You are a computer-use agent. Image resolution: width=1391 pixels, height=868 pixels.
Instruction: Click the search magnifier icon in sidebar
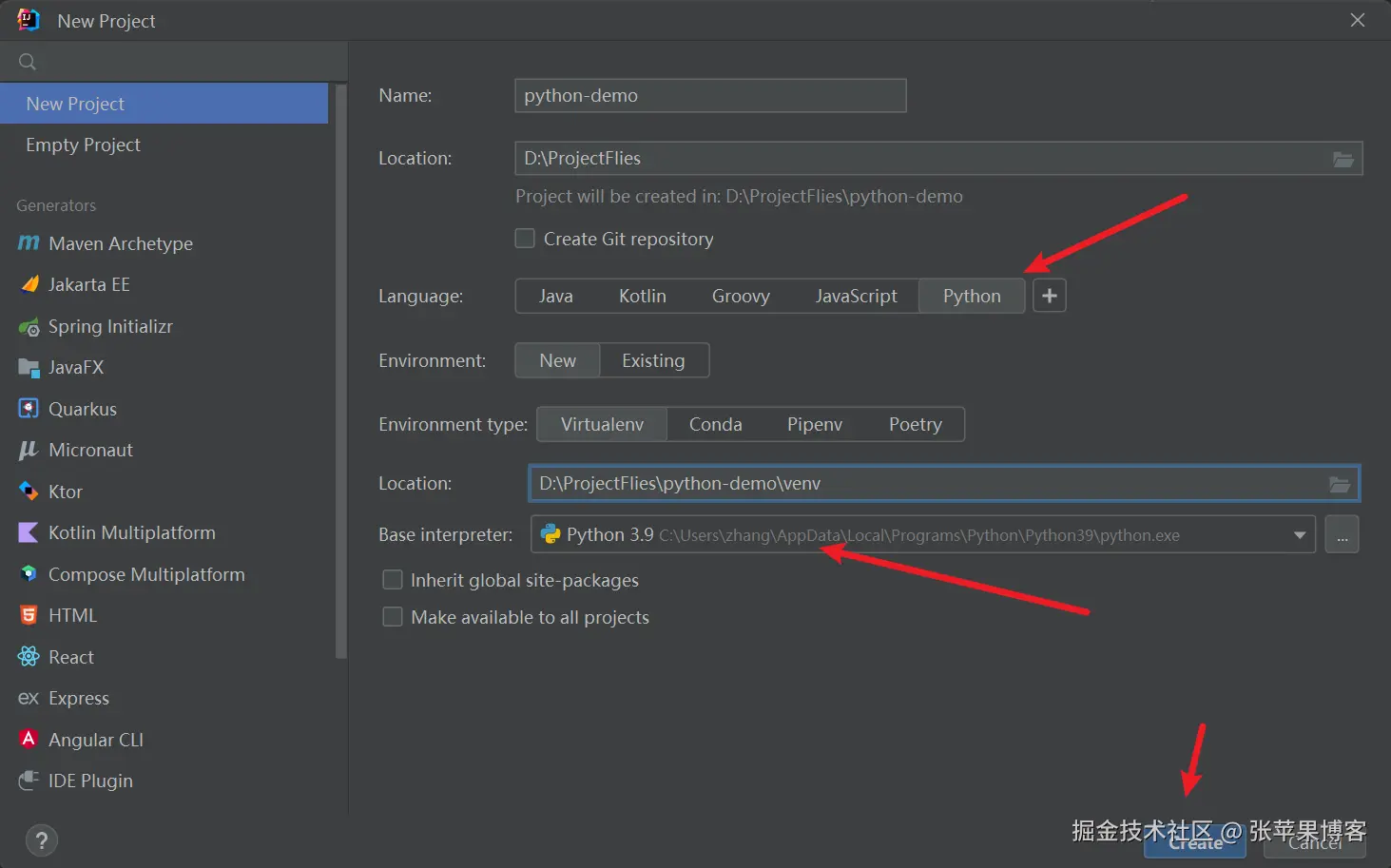28,62
